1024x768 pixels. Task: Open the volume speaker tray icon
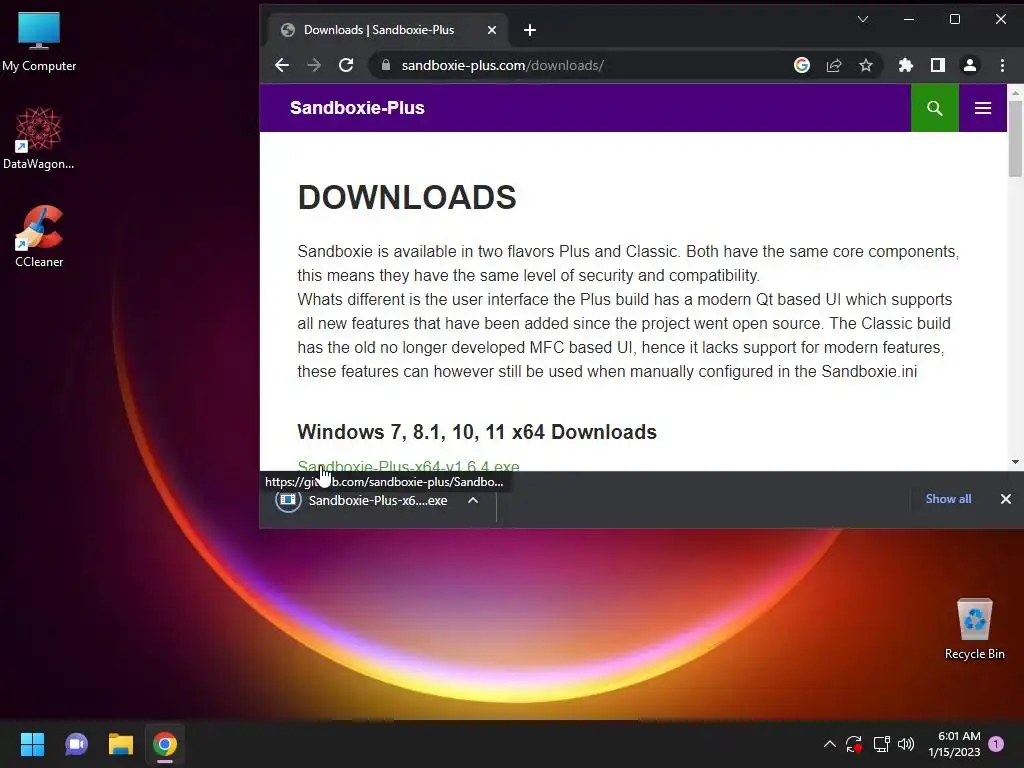[906, 744]
